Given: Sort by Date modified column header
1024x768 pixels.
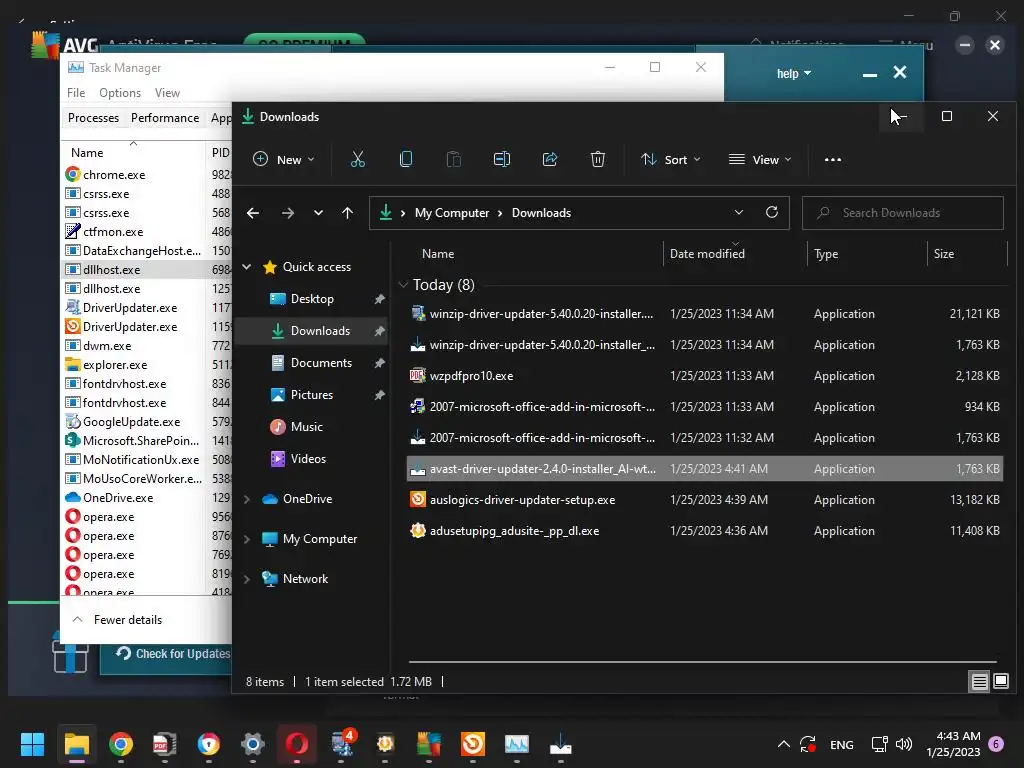Looking at the screenshot, I should pos(707,253).
